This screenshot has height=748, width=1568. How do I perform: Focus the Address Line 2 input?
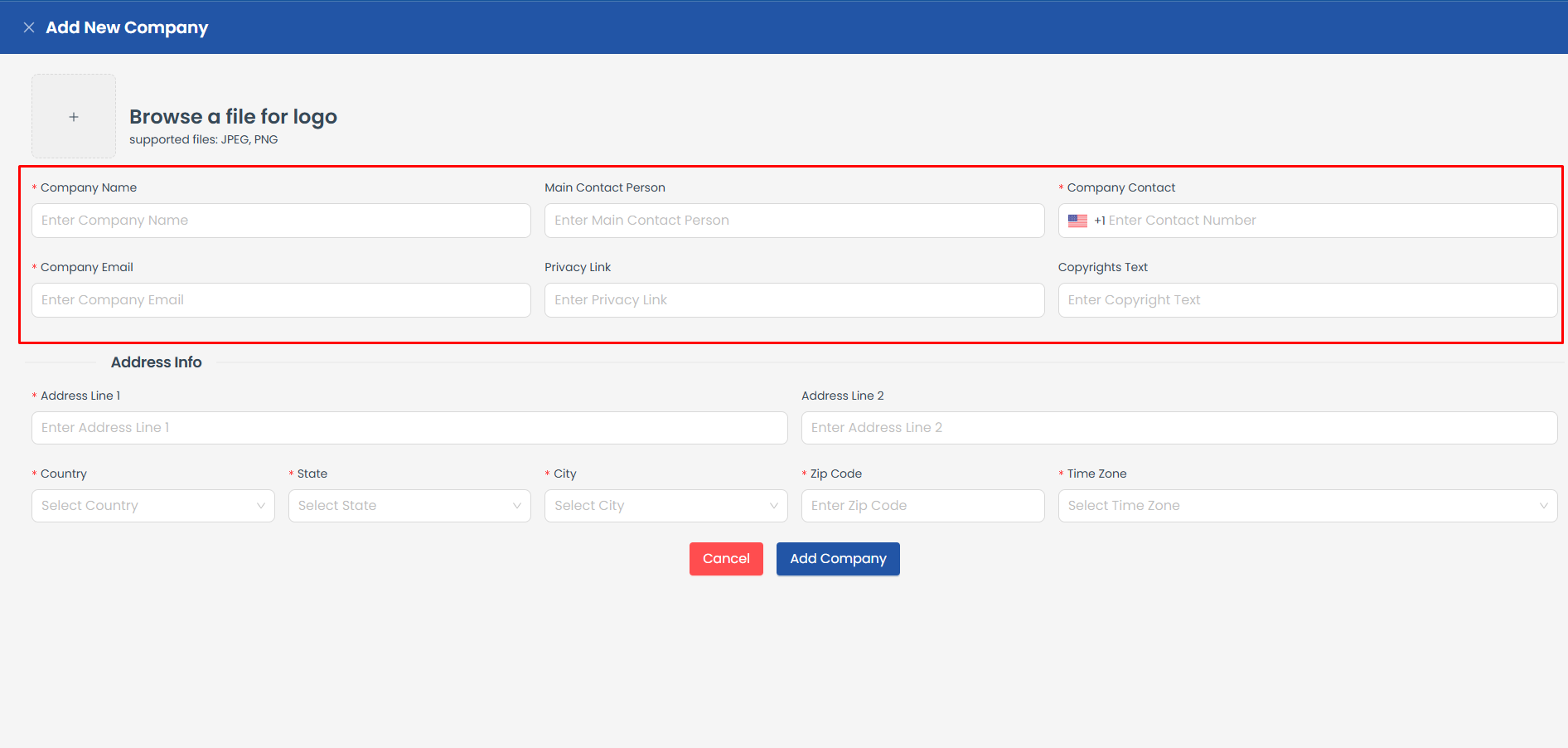point(1178,428)
